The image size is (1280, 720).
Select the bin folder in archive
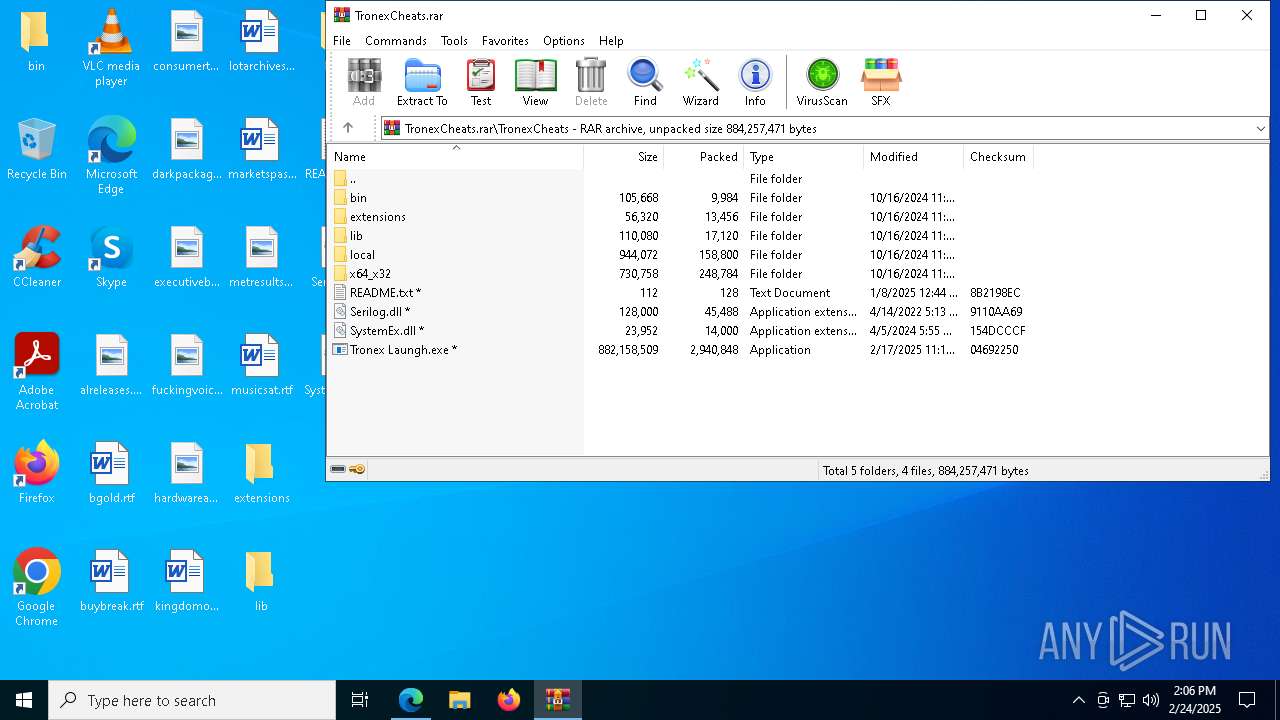[680, 198]
